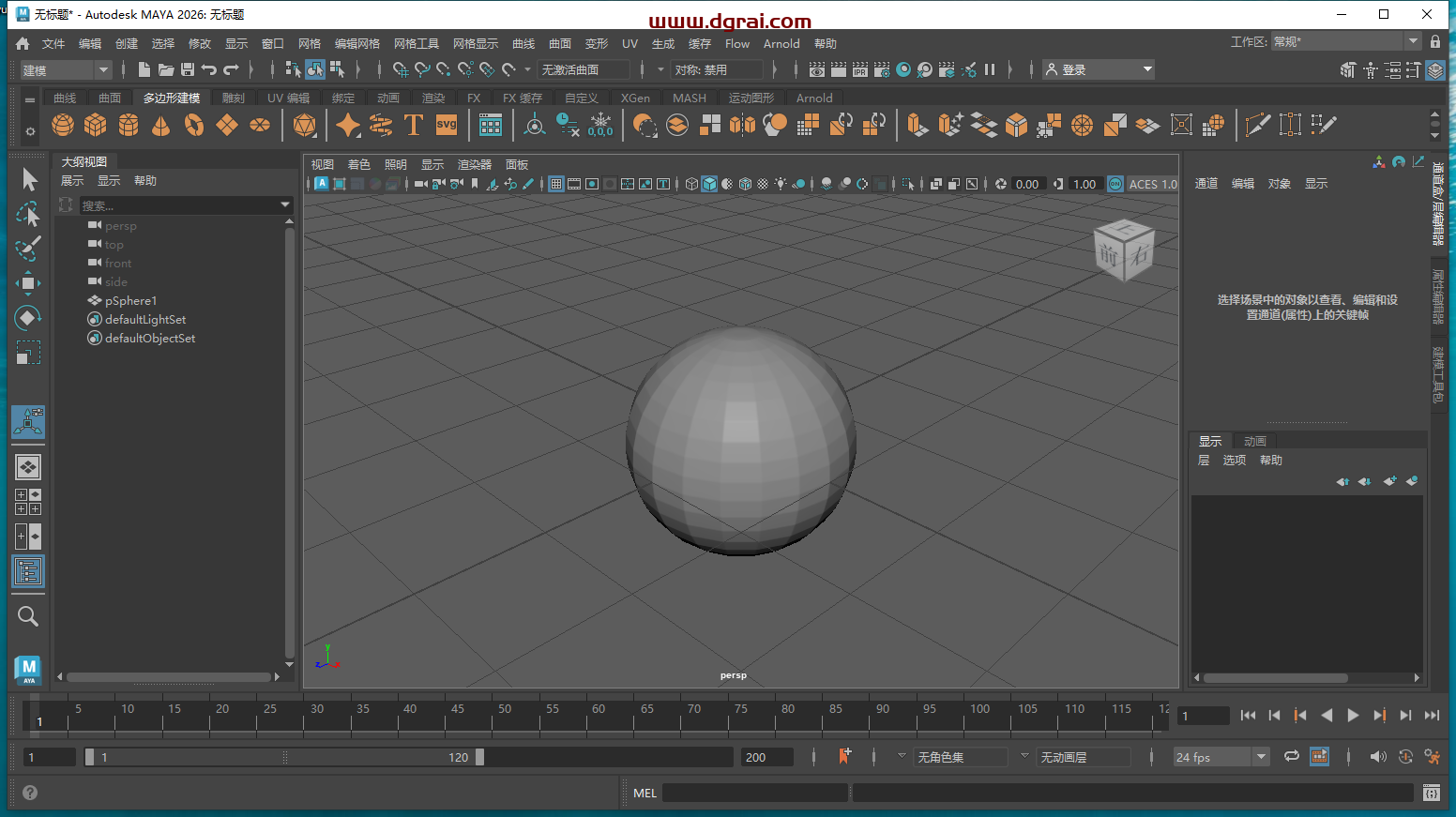Open the menu set dropdown showing 建模

tap(66, 69)
